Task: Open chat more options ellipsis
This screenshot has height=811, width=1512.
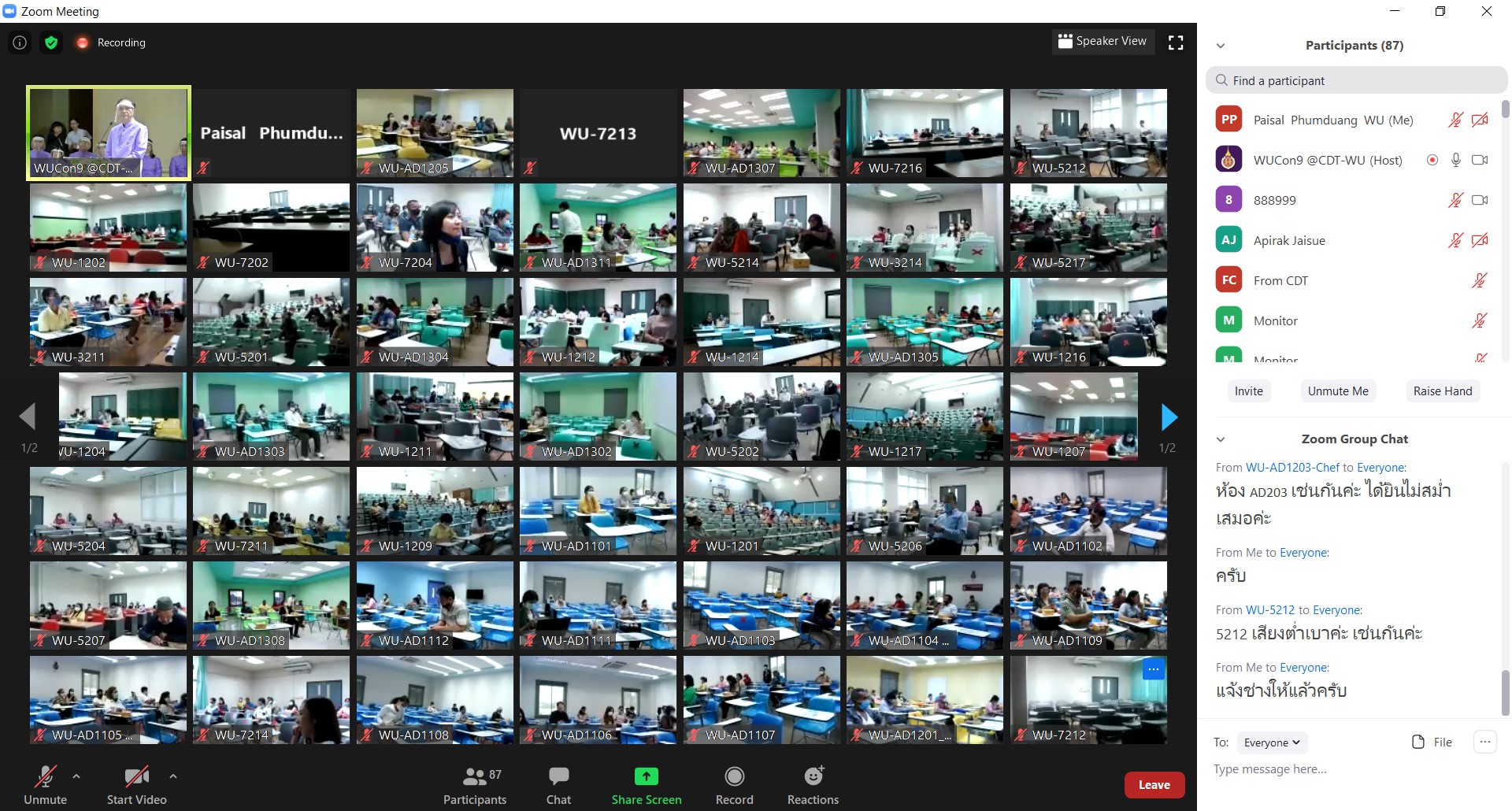Action: pos(1484,742)
